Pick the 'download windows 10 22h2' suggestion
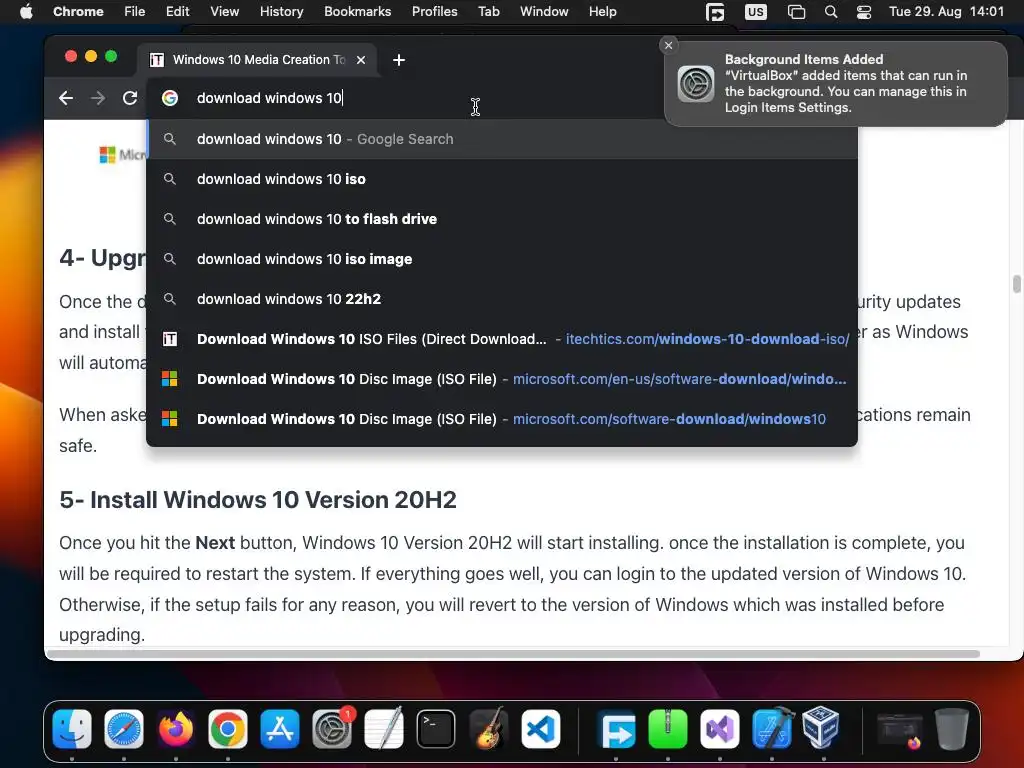Image resolution: width=1024 pixels, height=768 pixels. tap(502, 299)
